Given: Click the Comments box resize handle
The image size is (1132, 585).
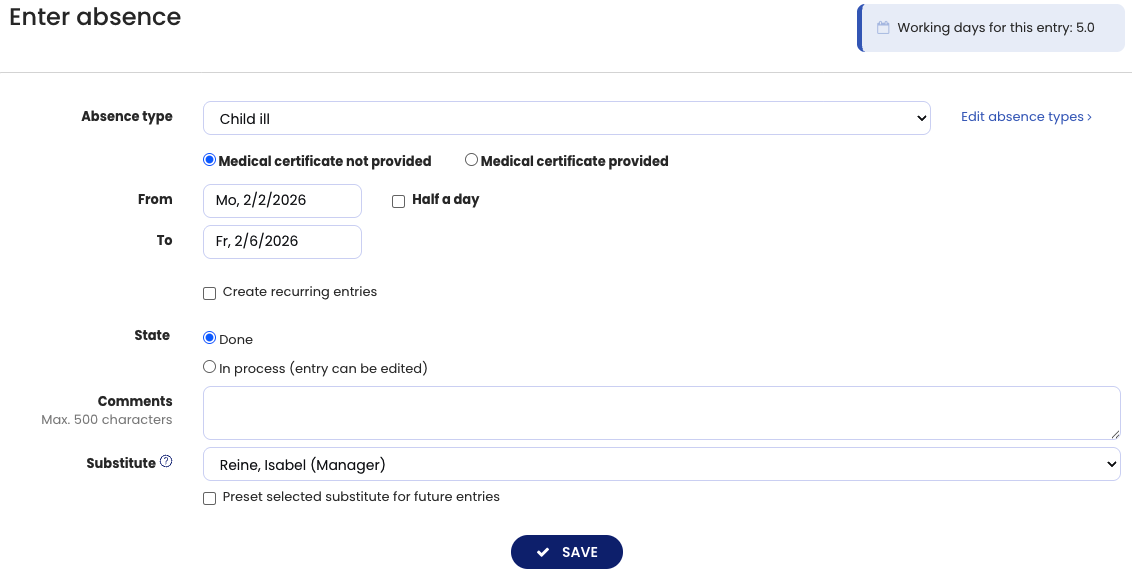Looking at the screenshot, I should (x=1115, y=434).
